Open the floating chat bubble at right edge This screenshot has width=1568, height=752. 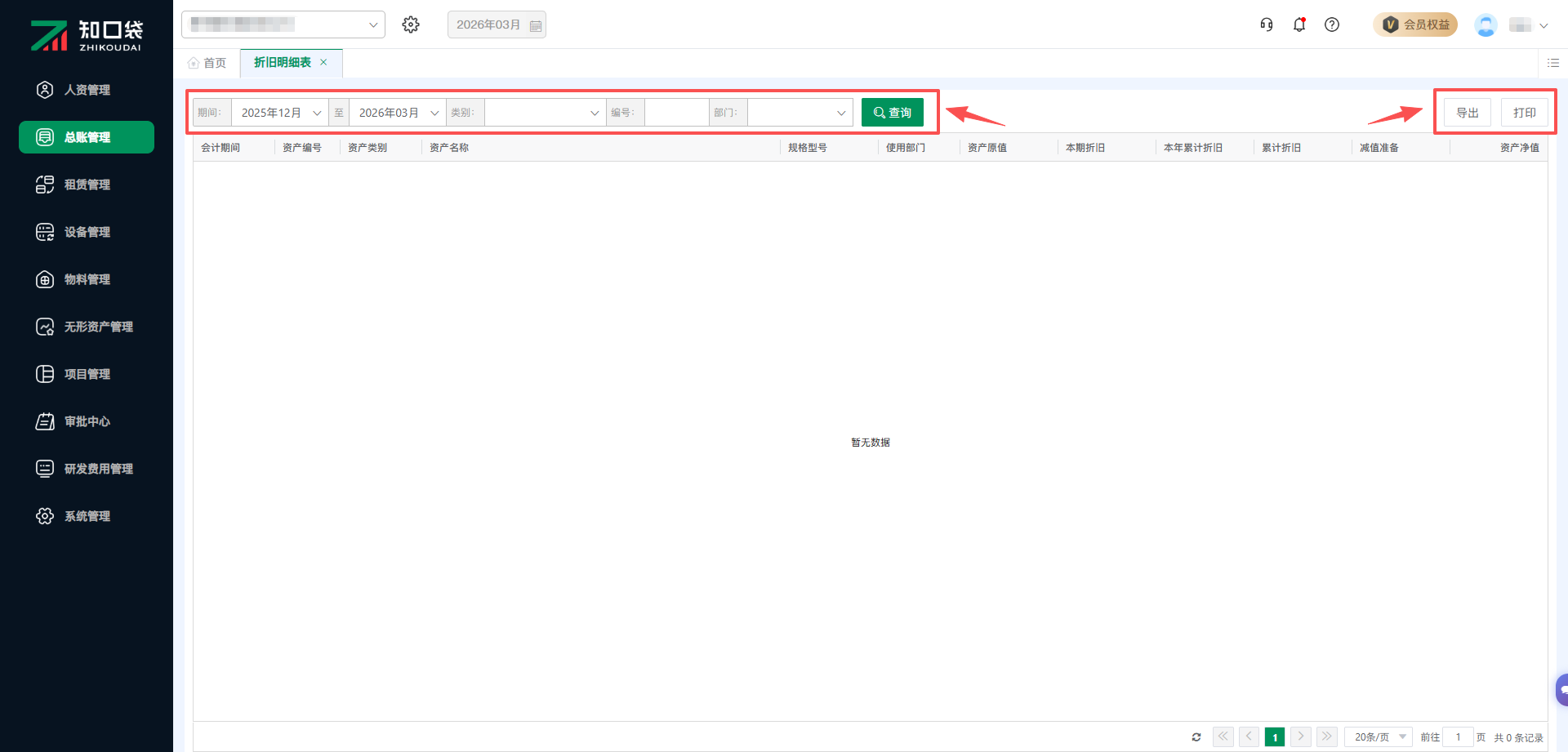click(1561, 690)
